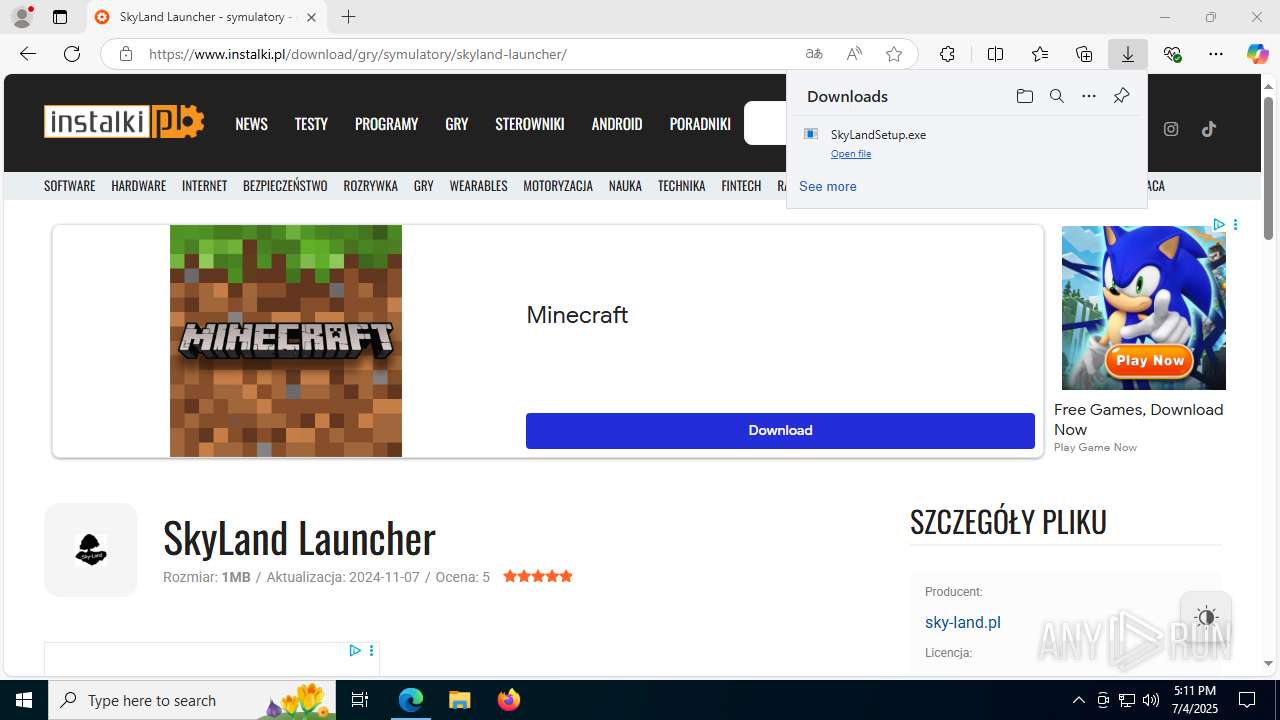Go to NAUKA category link

625,186
